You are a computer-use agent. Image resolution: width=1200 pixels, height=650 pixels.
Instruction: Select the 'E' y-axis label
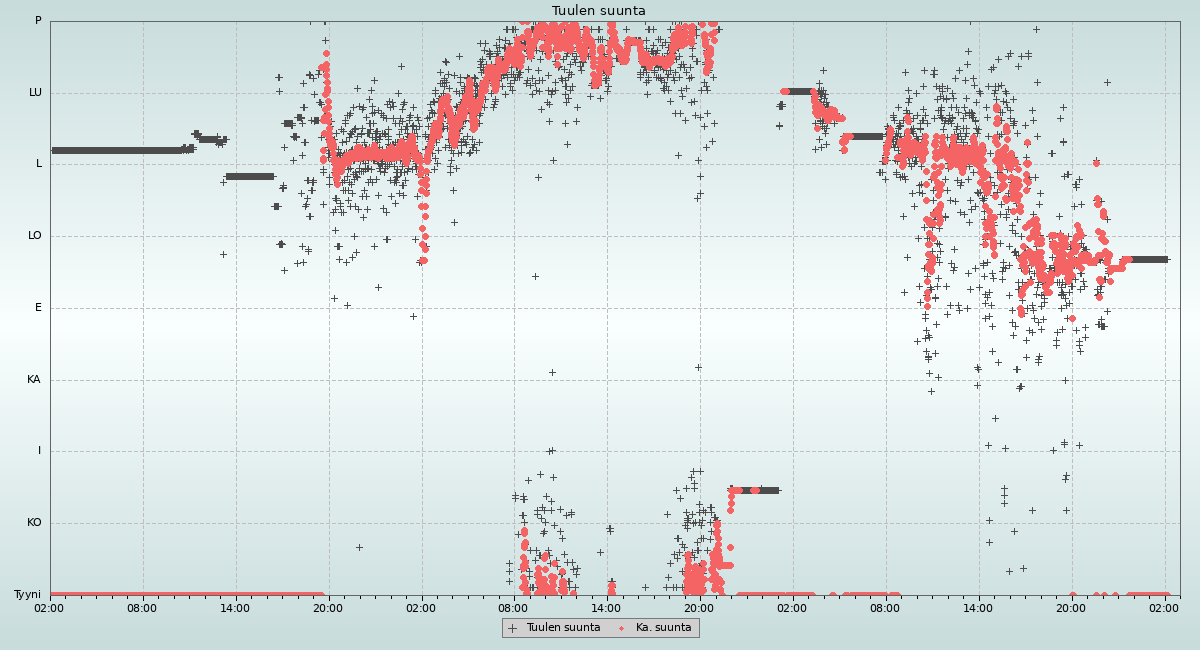39,308
